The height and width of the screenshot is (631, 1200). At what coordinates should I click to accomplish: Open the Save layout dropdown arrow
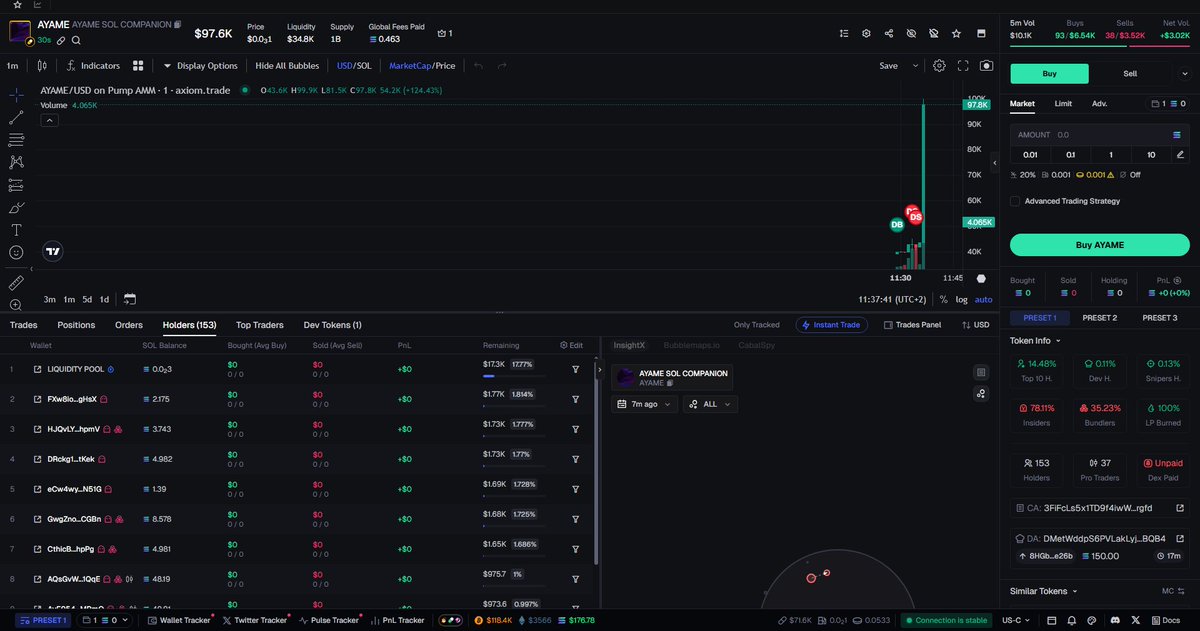tap(915, 66)
